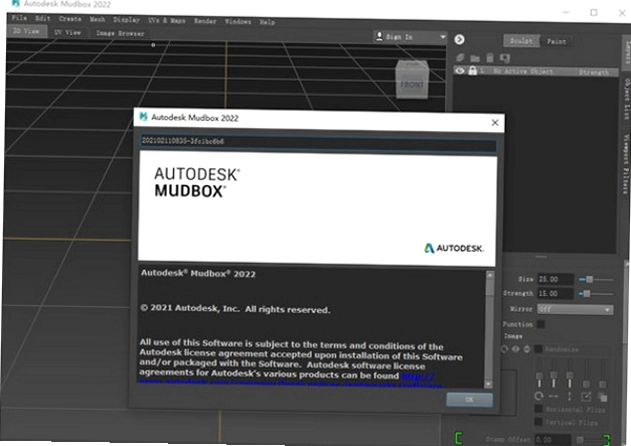Click the Strength column header
631x446 pixels.
point(594,72)
